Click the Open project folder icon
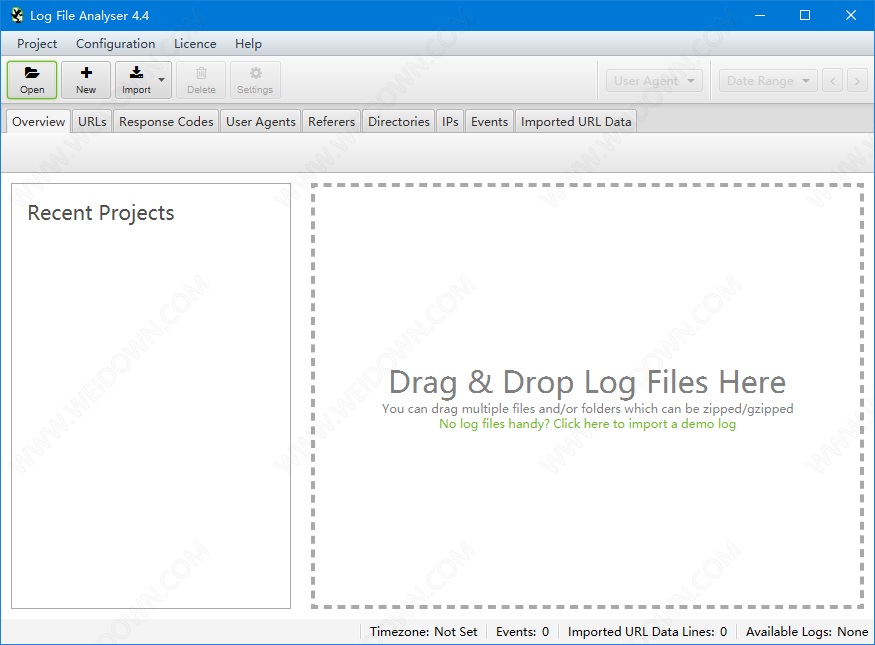Viewport: 875px width, 645px height. (x=32, y=73)
